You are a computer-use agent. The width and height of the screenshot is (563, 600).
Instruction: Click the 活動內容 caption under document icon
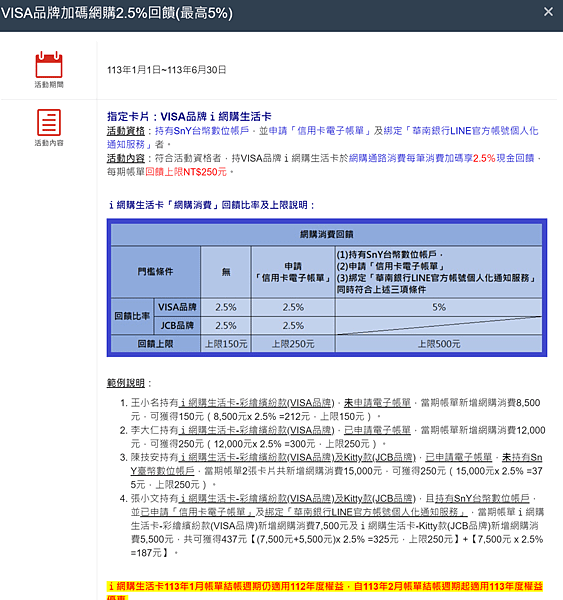[49, 143]
